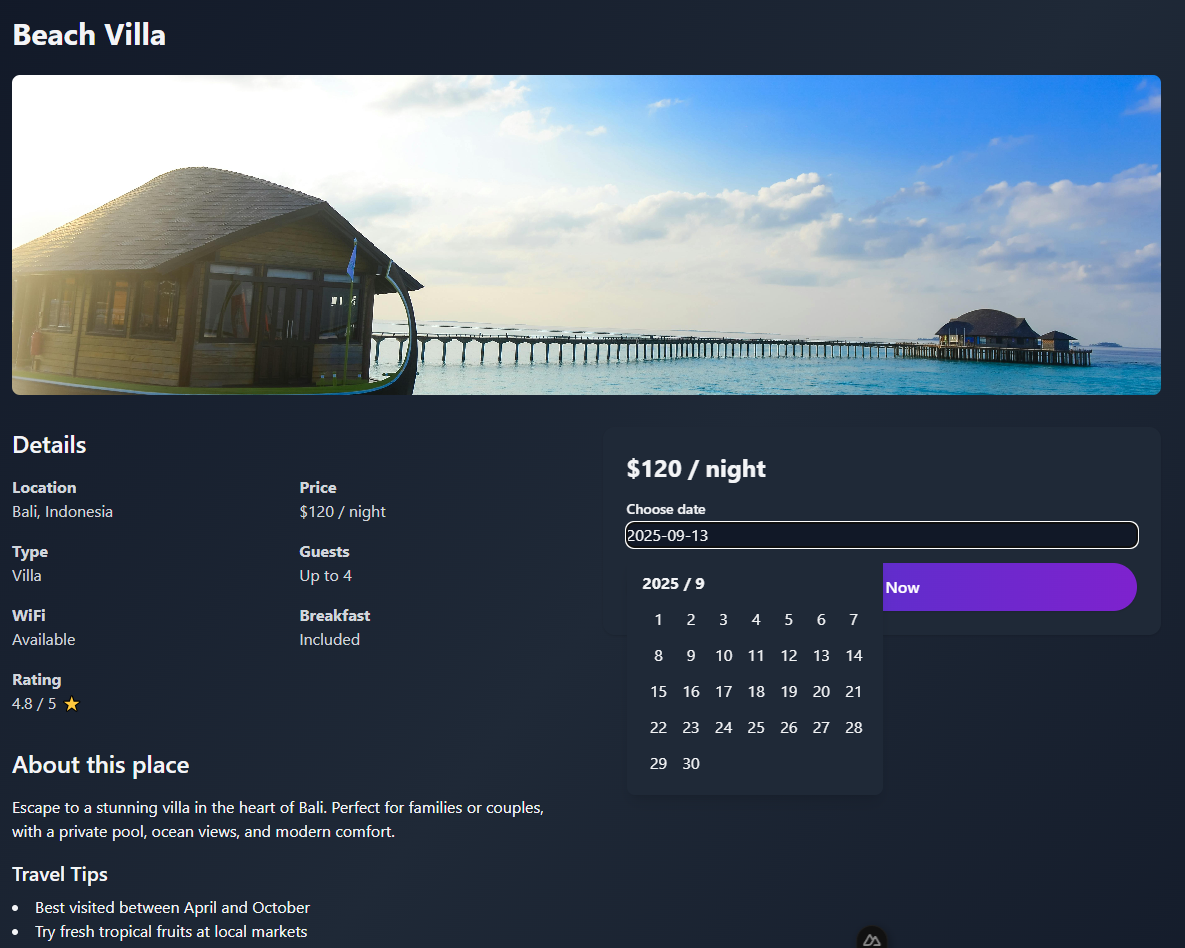
Task: Click the Choose date input field
Action: [881, 535]
